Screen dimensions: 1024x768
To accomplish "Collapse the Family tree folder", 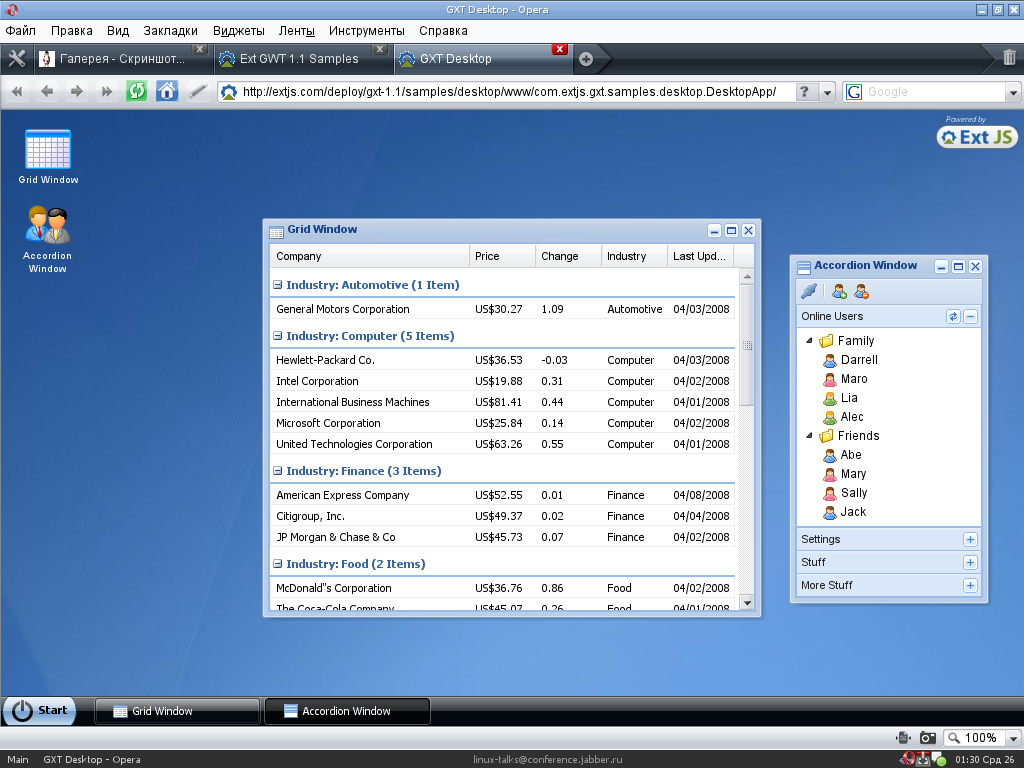I will [809, 340].
